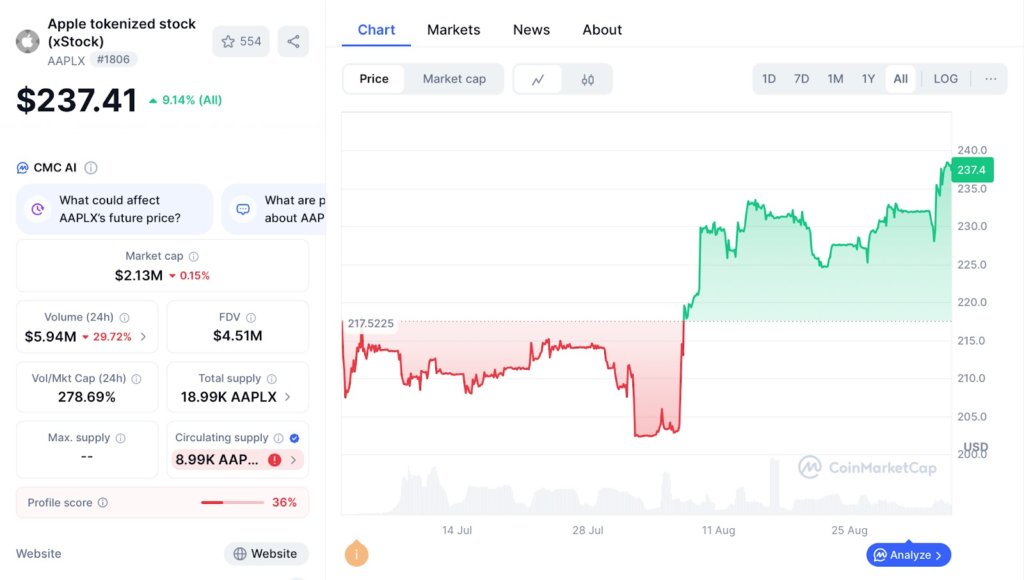The height and width of the screenshot is (580, 1024).
Task: Expand Total supply details chevron
Action: tap(288, 397)
